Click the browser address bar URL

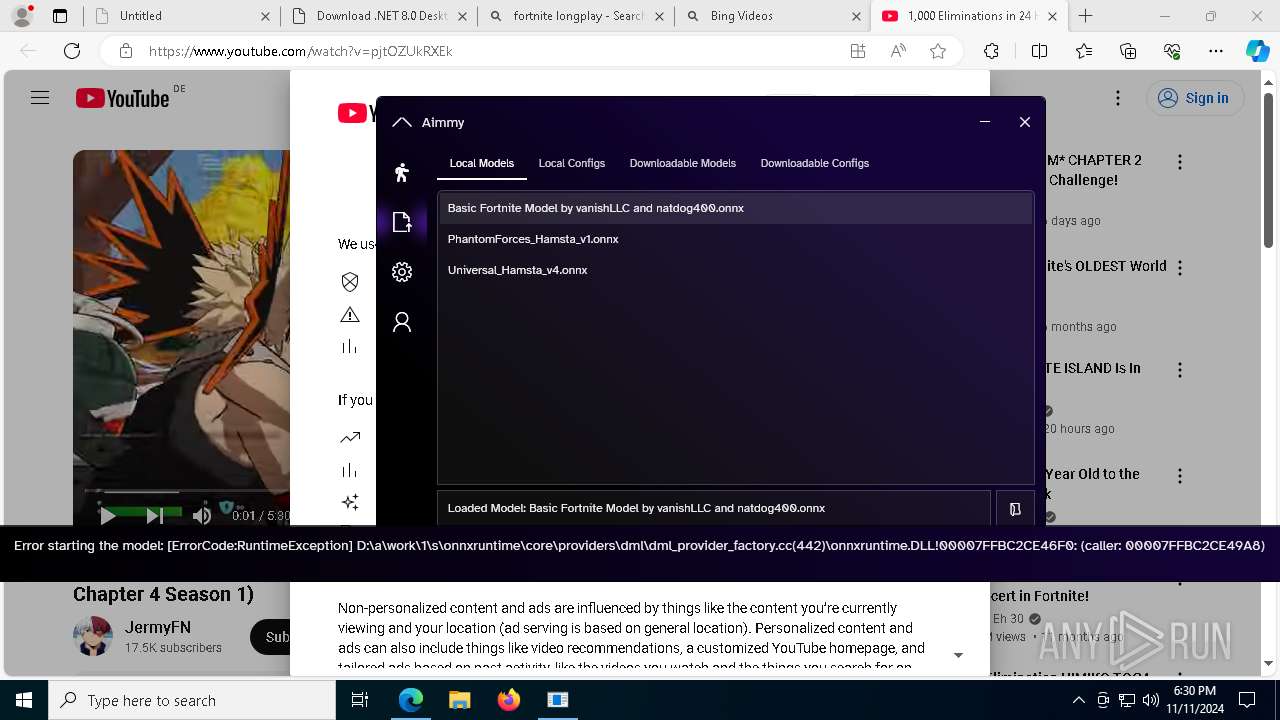(300, 51)
